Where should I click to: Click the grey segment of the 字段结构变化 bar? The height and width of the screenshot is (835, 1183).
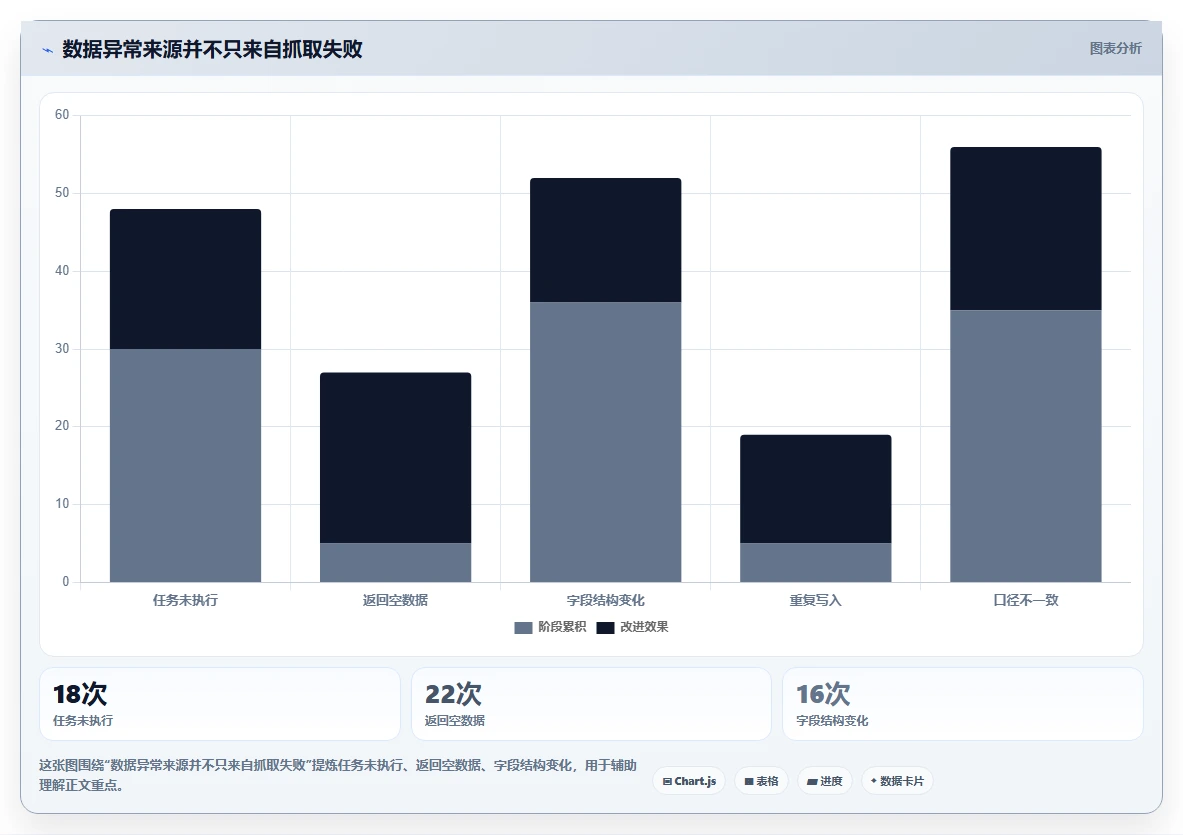[x=606, y=442]
